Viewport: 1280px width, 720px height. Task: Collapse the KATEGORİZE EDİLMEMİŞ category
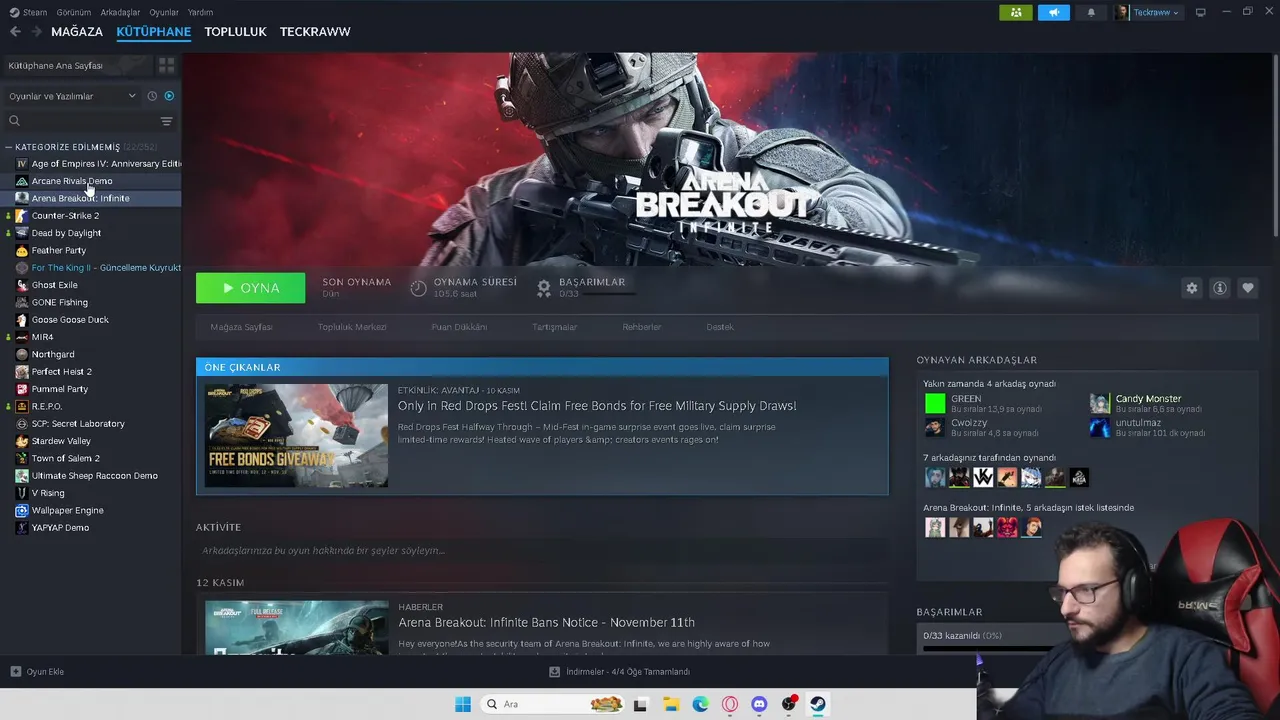(9, 147)
